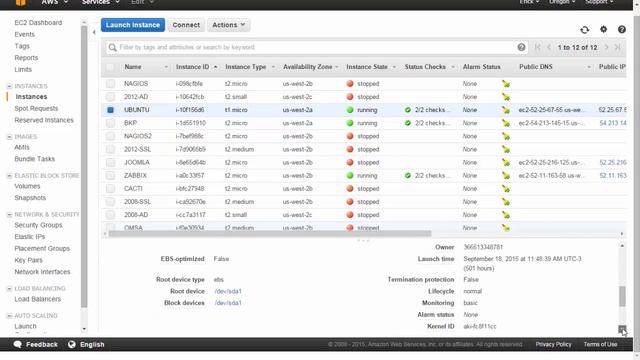Image resolution: width=640 pixels, height=360 pixels.
Task: Select the CACTI instance checkbox
Action: [110, 189]
